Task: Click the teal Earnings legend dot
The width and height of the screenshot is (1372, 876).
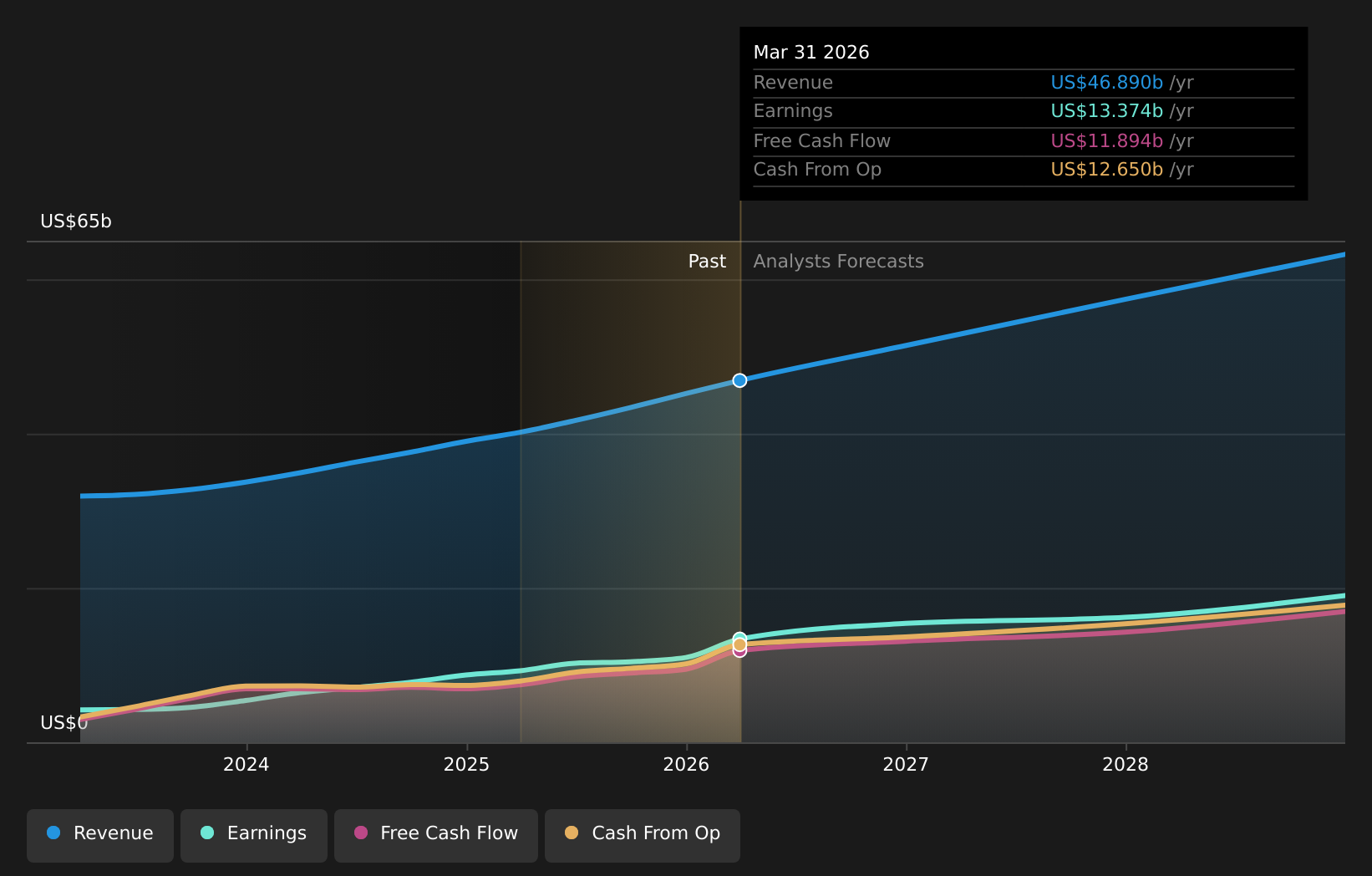Action: tap(207, 833)
